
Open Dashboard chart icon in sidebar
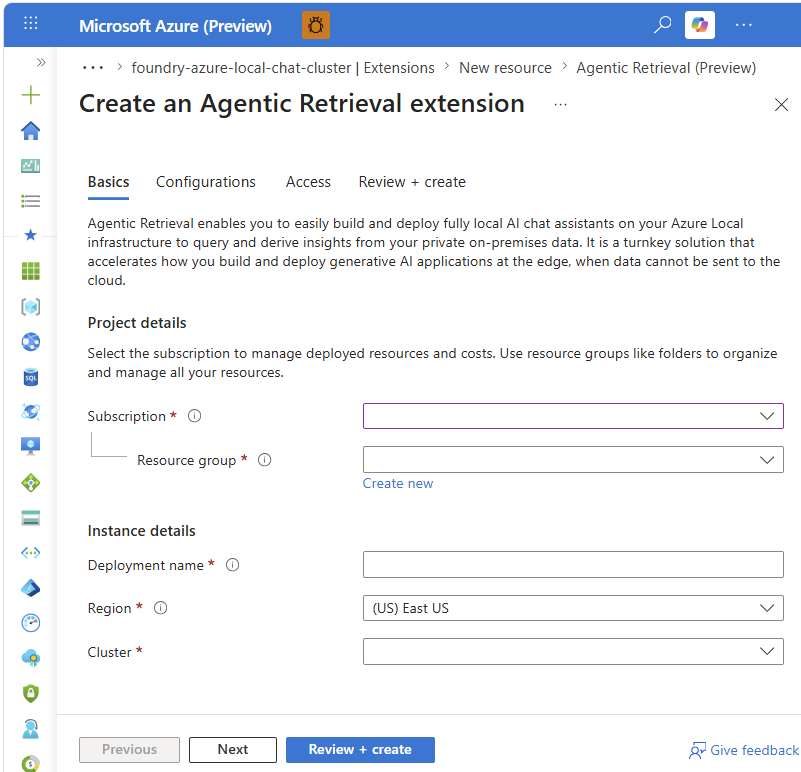click(31, 166)
